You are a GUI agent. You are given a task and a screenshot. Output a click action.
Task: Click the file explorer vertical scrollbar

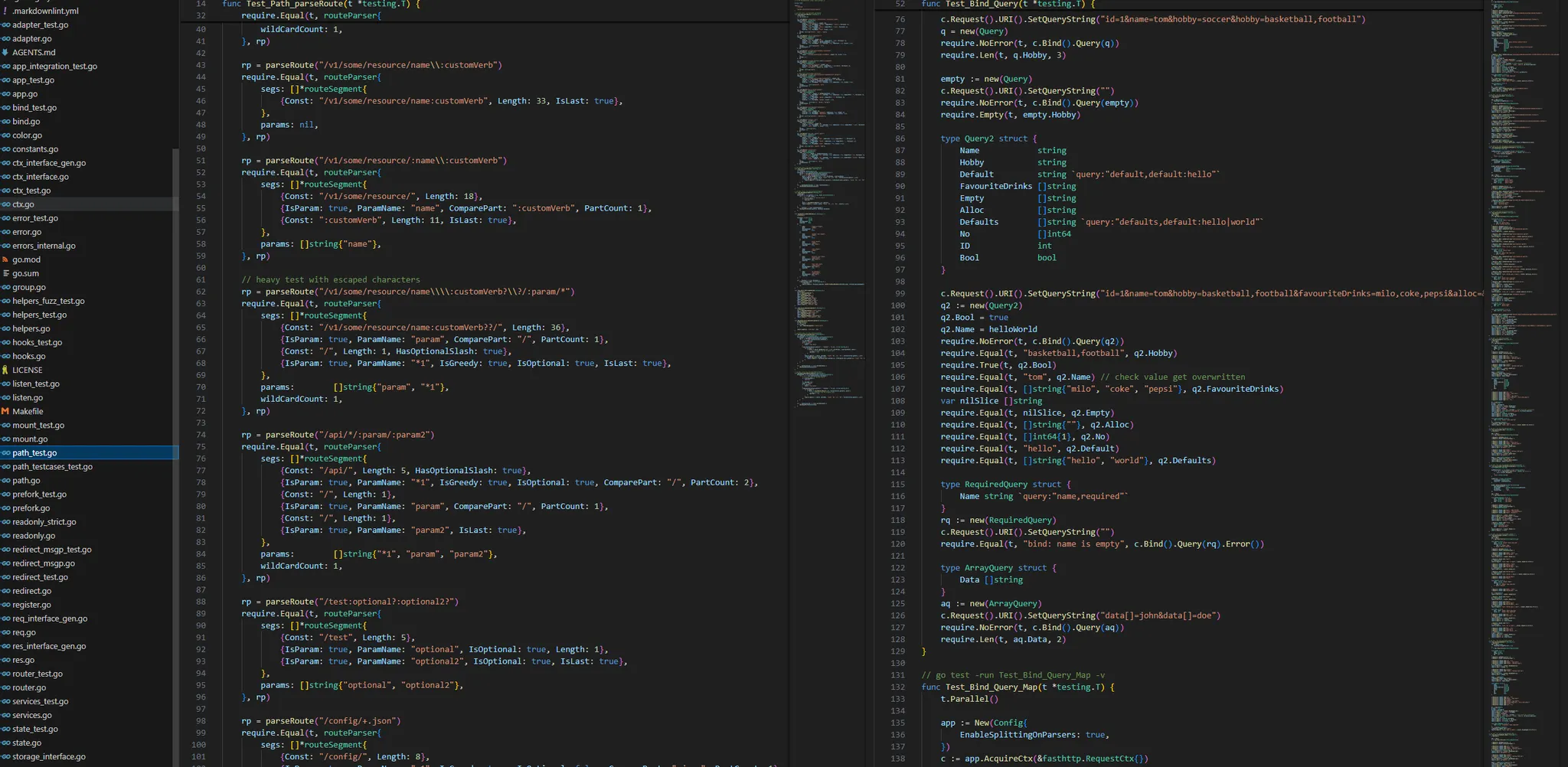click(x=176, y=456)
